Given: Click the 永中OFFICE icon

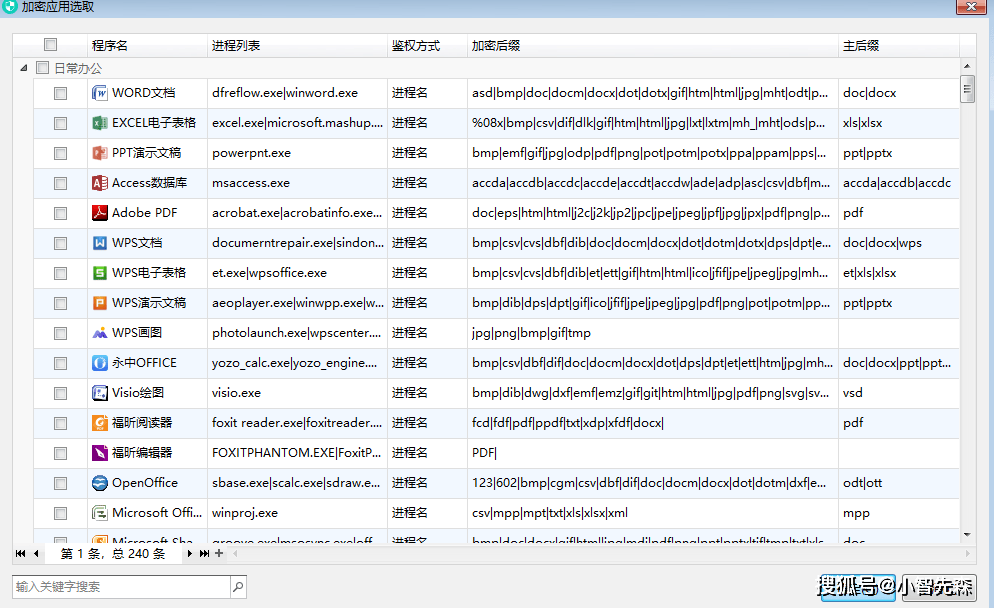Looking at the screenshot, I should click(100, 363).
